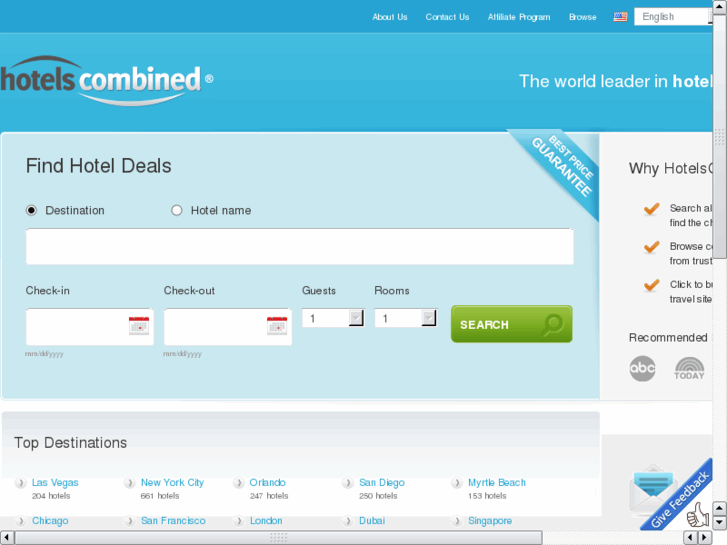Select the Hotel name radio button
The image size is (727, 545).
tap(177, 211)
